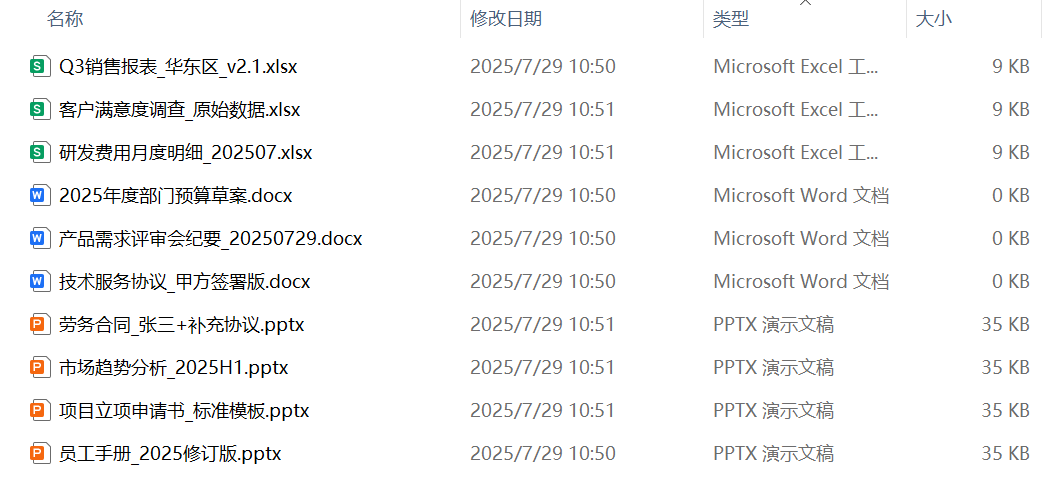1051x484 pixels.
Task: Click the Excel icon of 客户满意度调查_原始数据.xlsx
Action: click(x=39, y=110)
